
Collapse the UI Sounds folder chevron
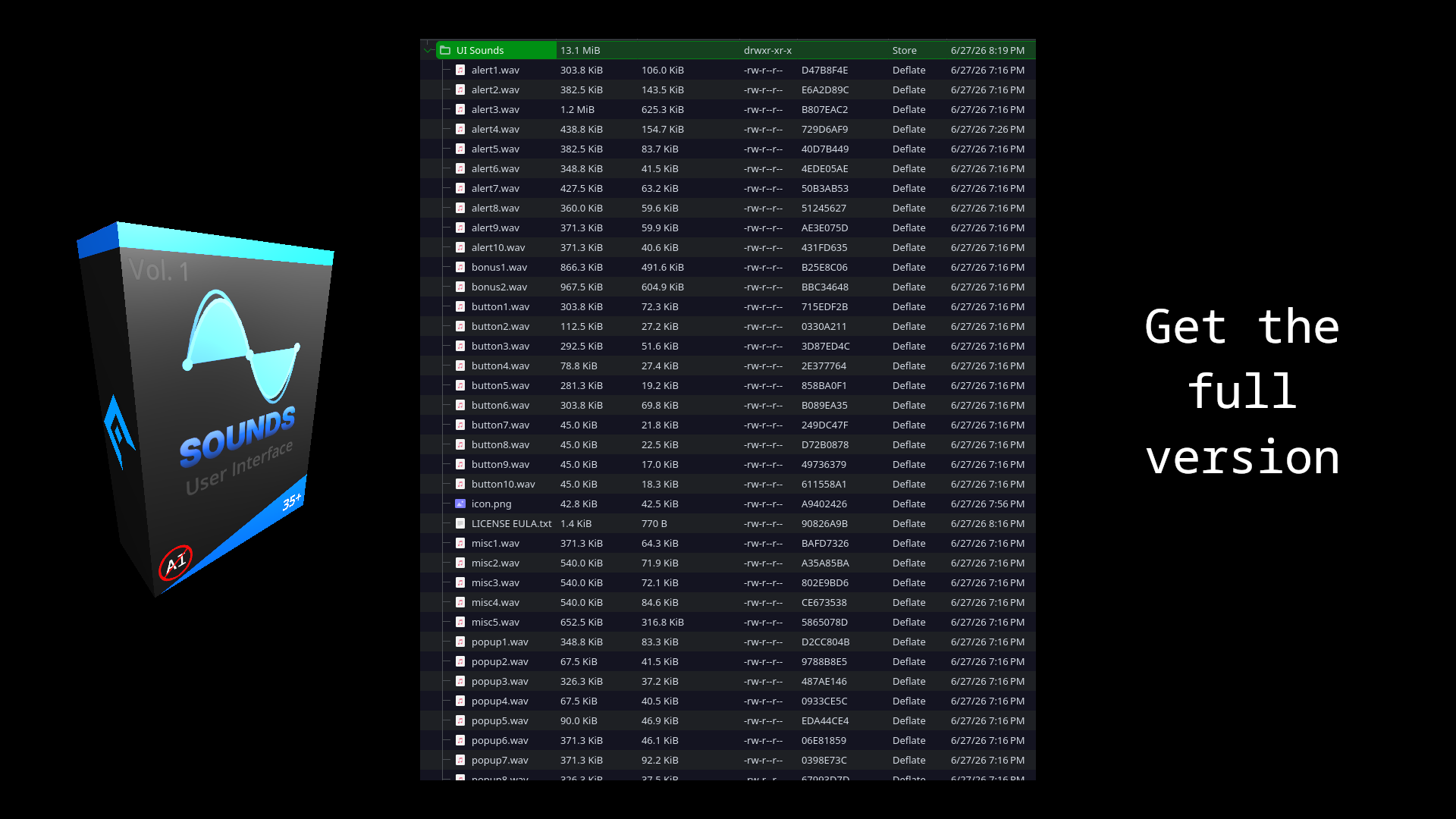click(x=428, y=50)
